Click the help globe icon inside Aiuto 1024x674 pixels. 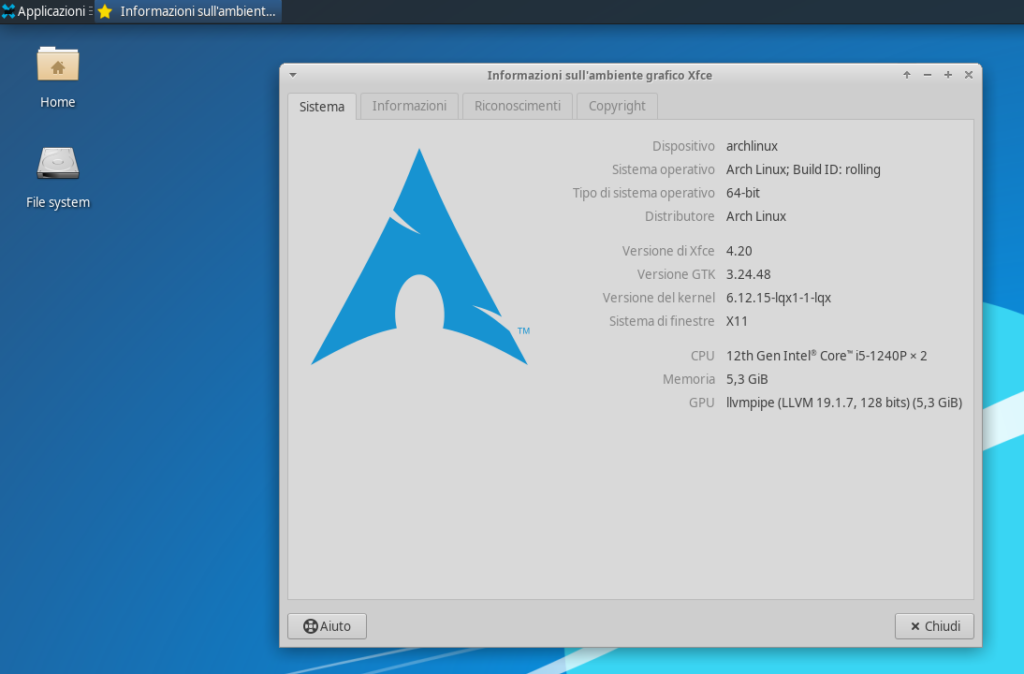pyautogui.click(x=310, y=626)
